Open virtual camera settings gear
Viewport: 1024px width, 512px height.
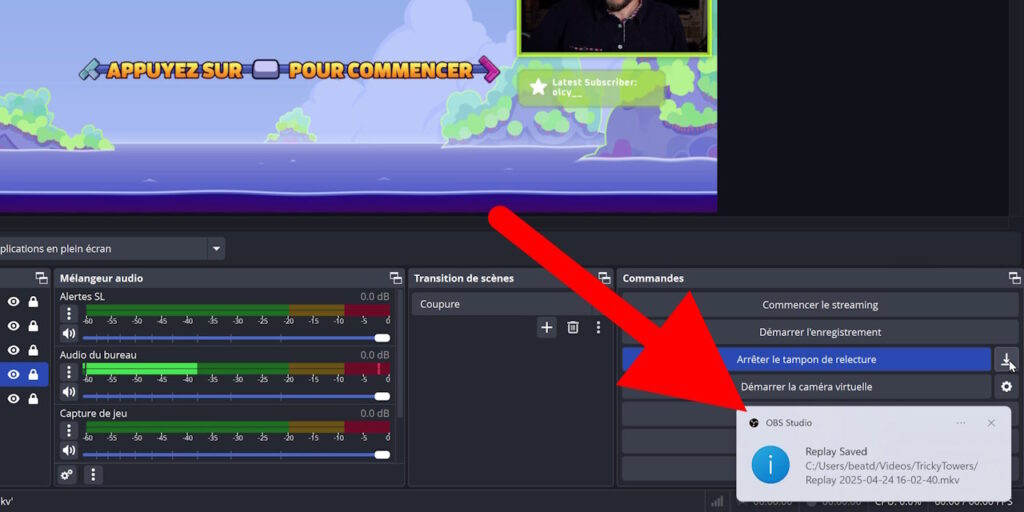pyautogui.click(x=1006, y=387)
